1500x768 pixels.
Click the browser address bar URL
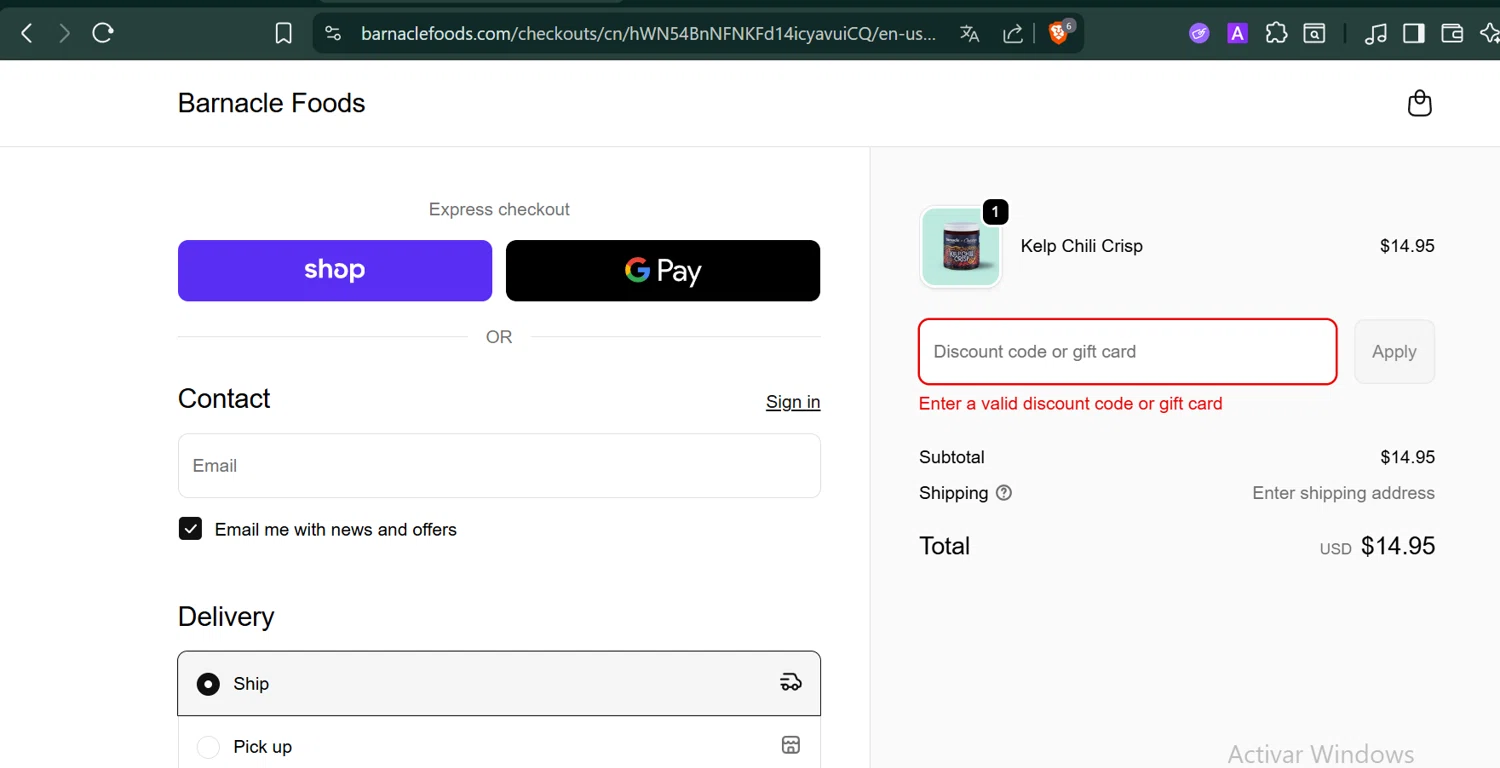click(x=648, y=34)
